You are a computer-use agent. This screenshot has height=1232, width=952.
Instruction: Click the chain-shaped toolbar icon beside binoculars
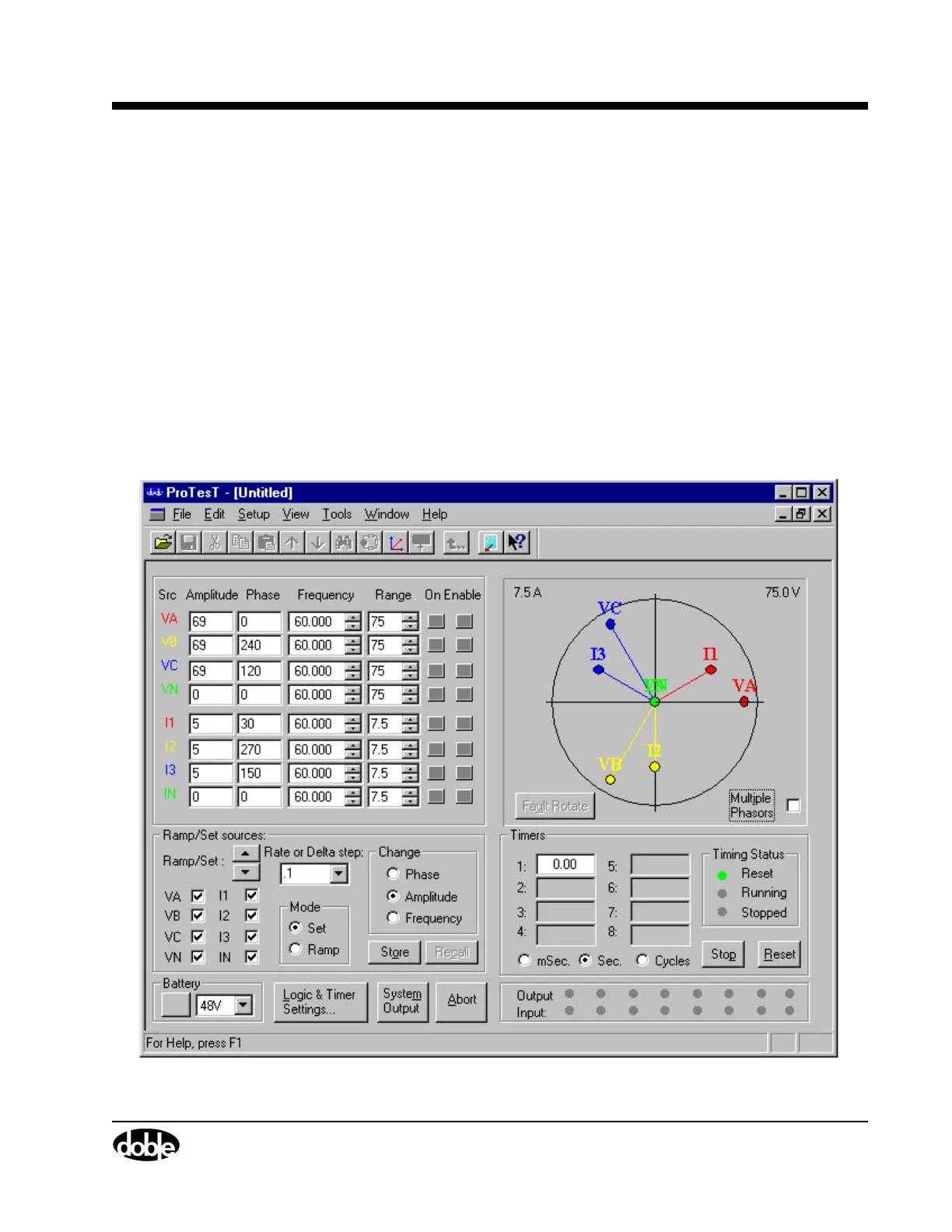369,542
